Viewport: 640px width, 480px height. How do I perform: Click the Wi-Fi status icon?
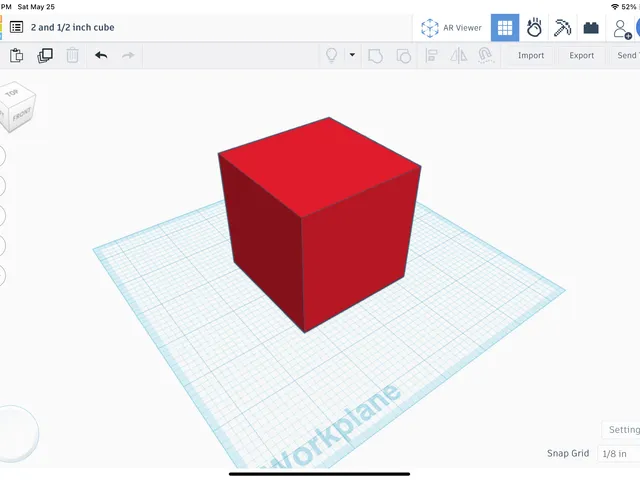[x=615, y=7]
